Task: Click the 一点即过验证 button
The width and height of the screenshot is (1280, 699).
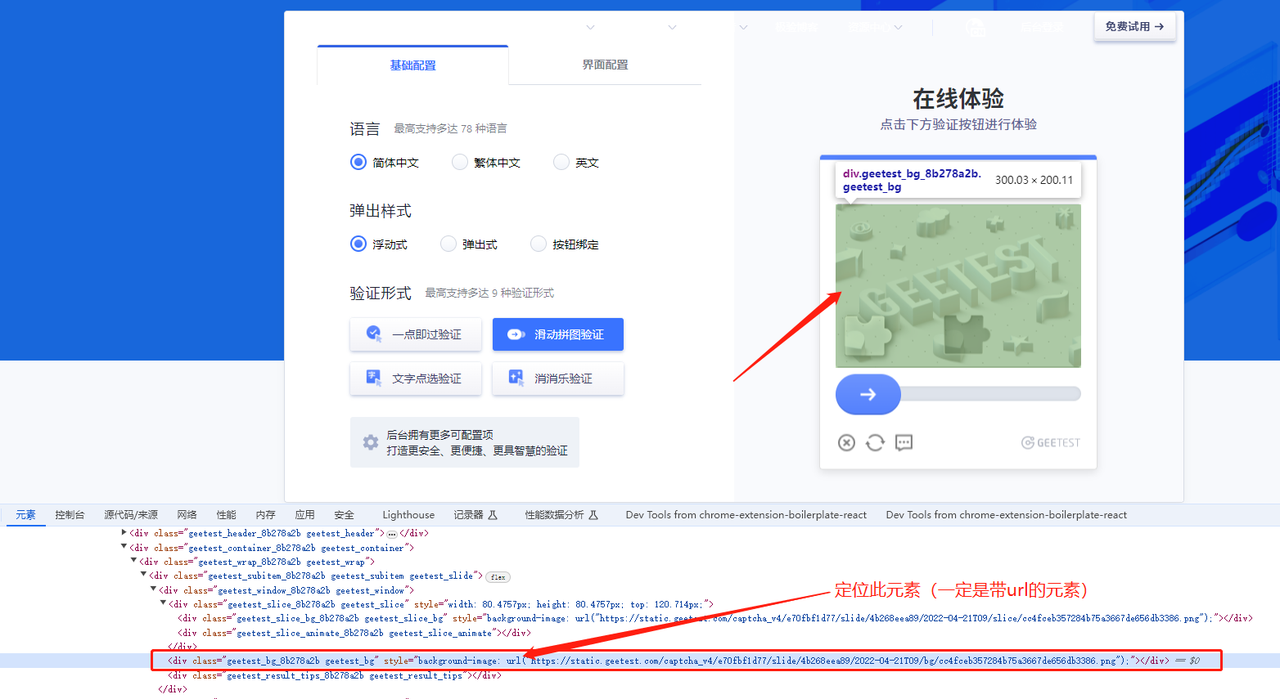Action: point(415,334)
